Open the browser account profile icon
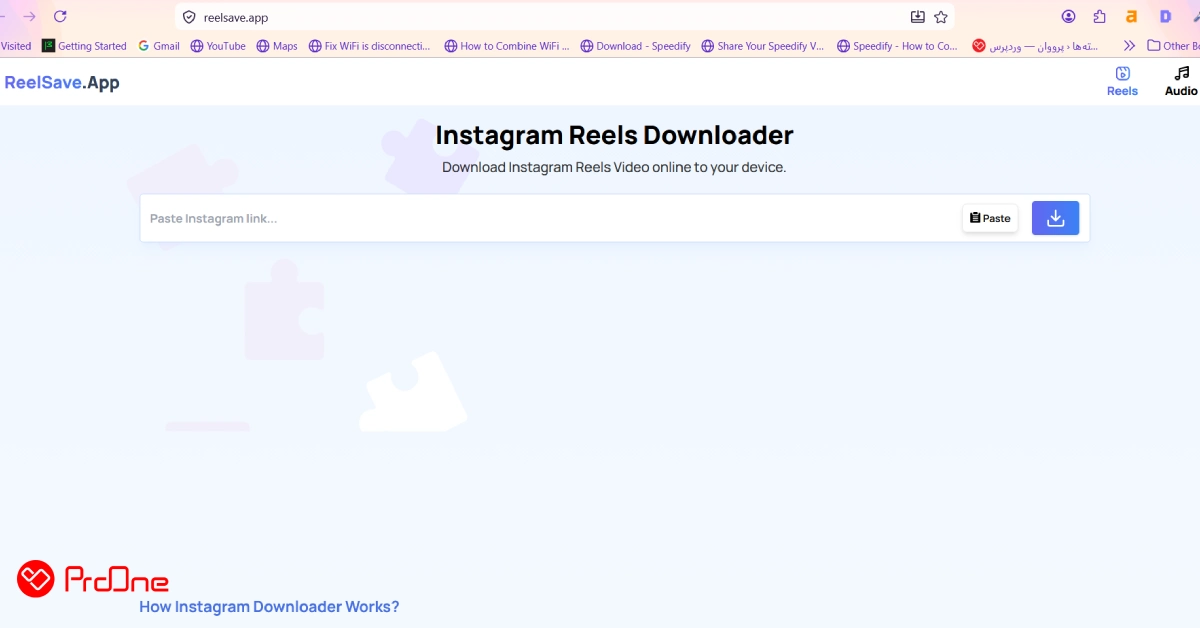 [1069, 16]
